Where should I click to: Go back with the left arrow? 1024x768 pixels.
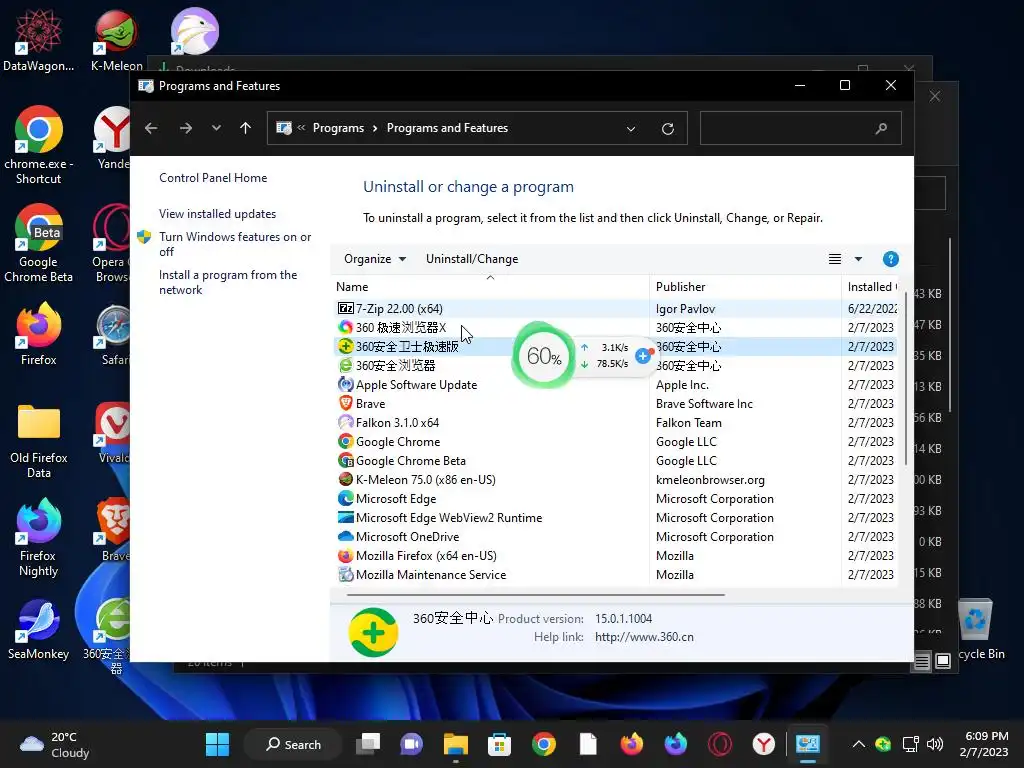pos(151,128)
